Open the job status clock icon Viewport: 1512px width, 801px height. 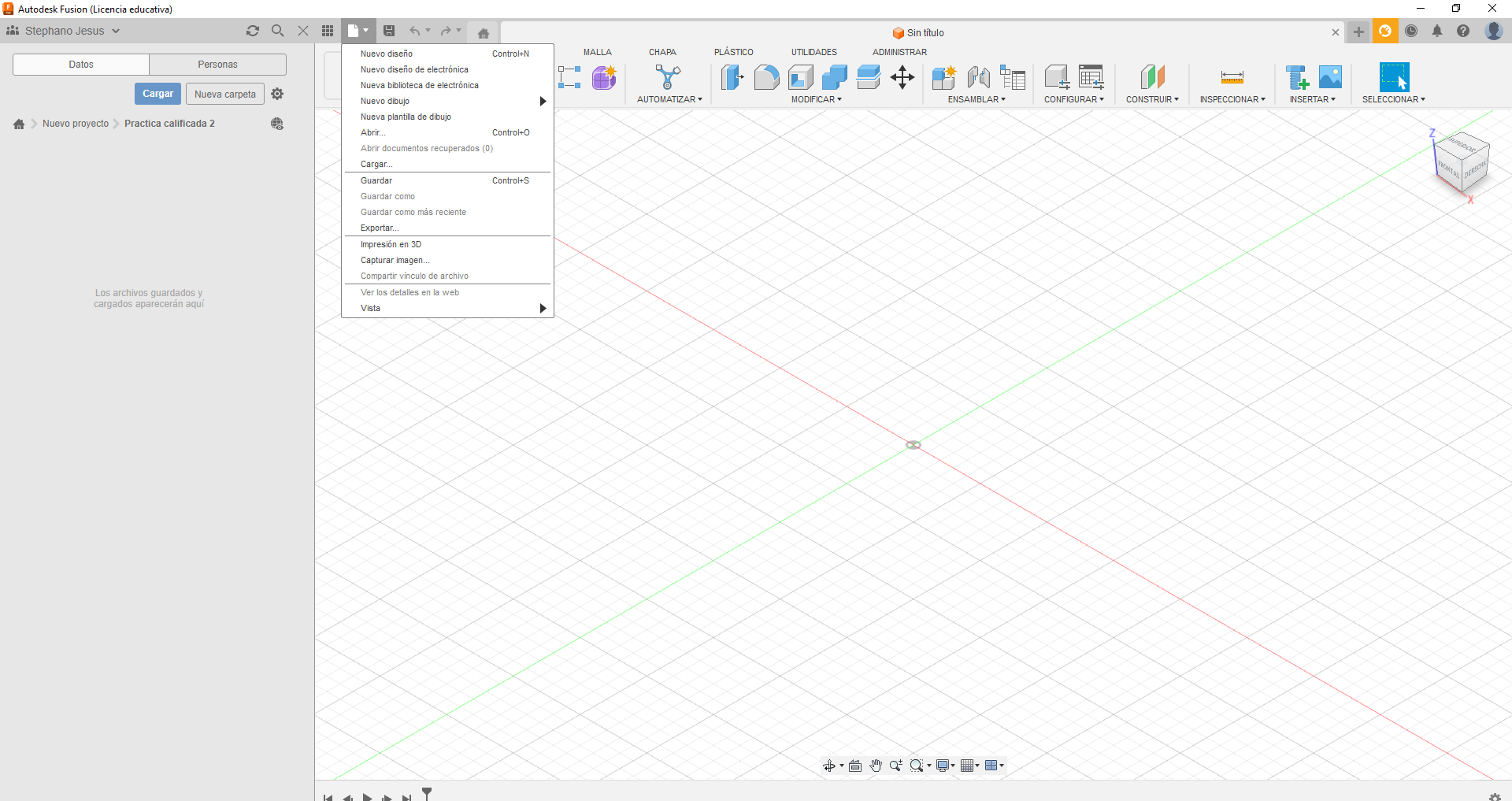[x=1411, y=31]
